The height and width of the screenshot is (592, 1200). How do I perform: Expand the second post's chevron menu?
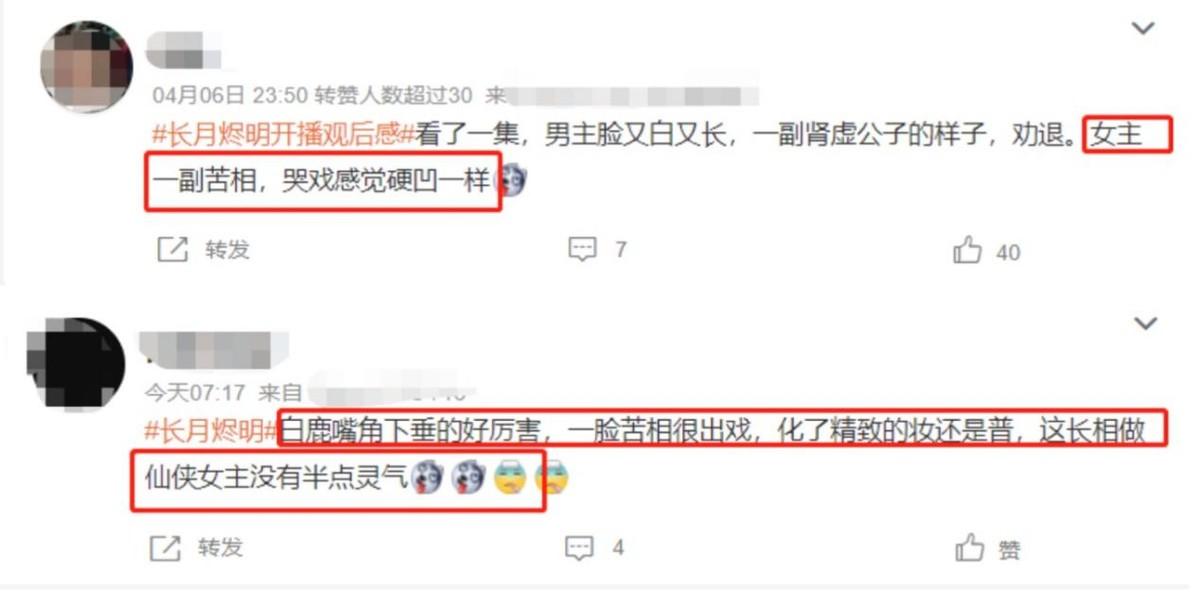coord(1143,323)
